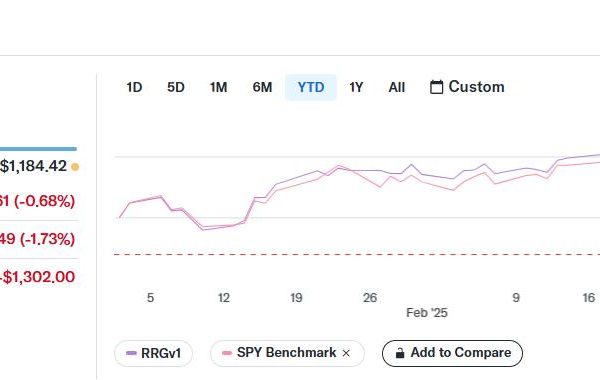Click the Feb '25 axis label
The image size is (600, 380).
click(427, 313)
